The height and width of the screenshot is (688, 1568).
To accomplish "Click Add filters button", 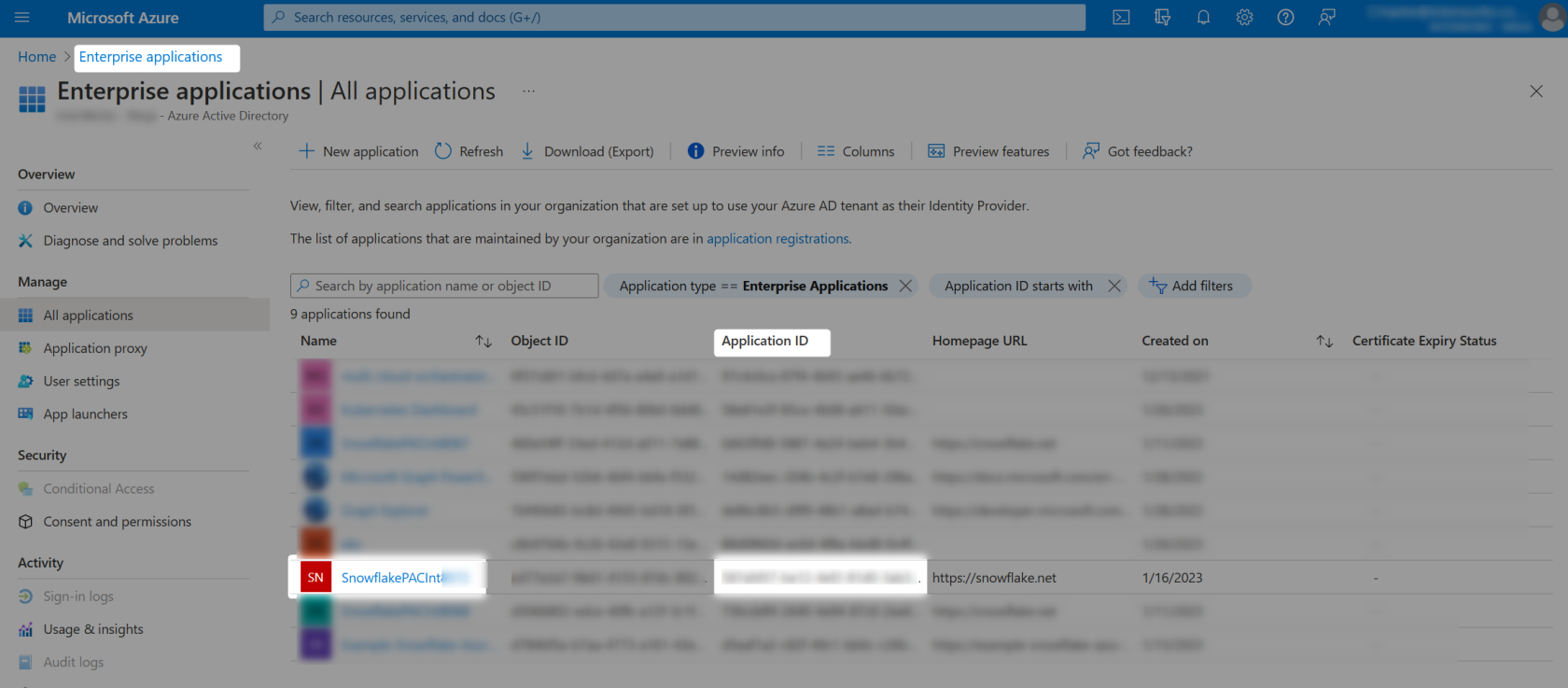I will click(1194, 286).
